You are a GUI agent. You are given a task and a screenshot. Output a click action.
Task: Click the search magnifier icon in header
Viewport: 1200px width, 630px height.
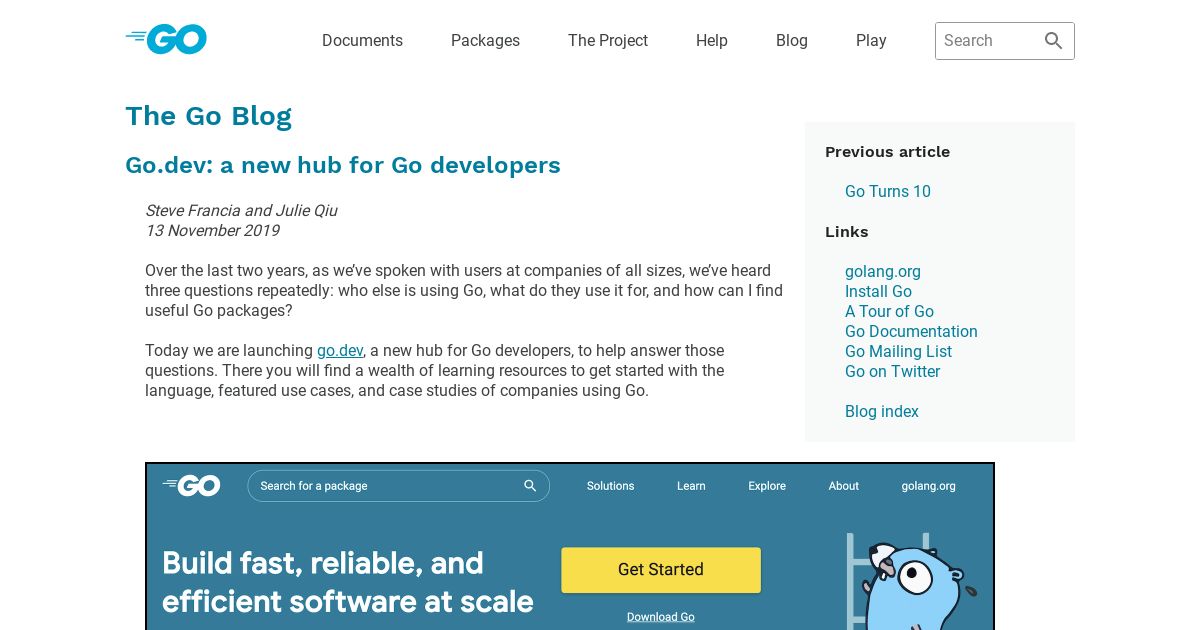click(x=1053, y=41)
